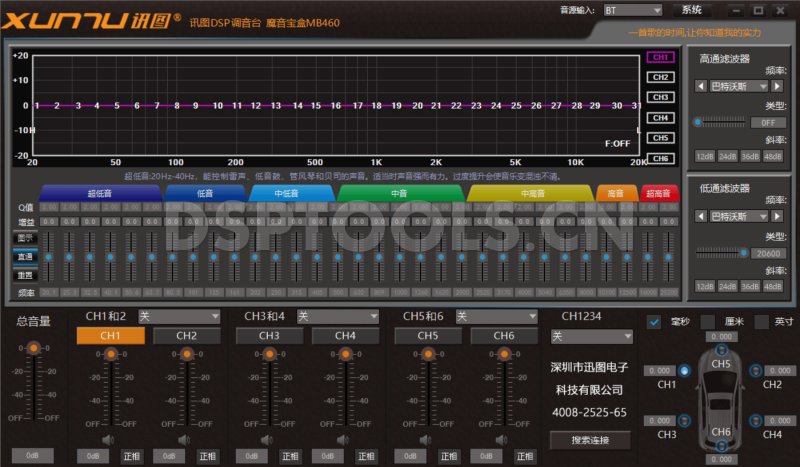The image size is (800, 467).
Task: Select CH3 in the graph channel list
Action: coord(660,97)
